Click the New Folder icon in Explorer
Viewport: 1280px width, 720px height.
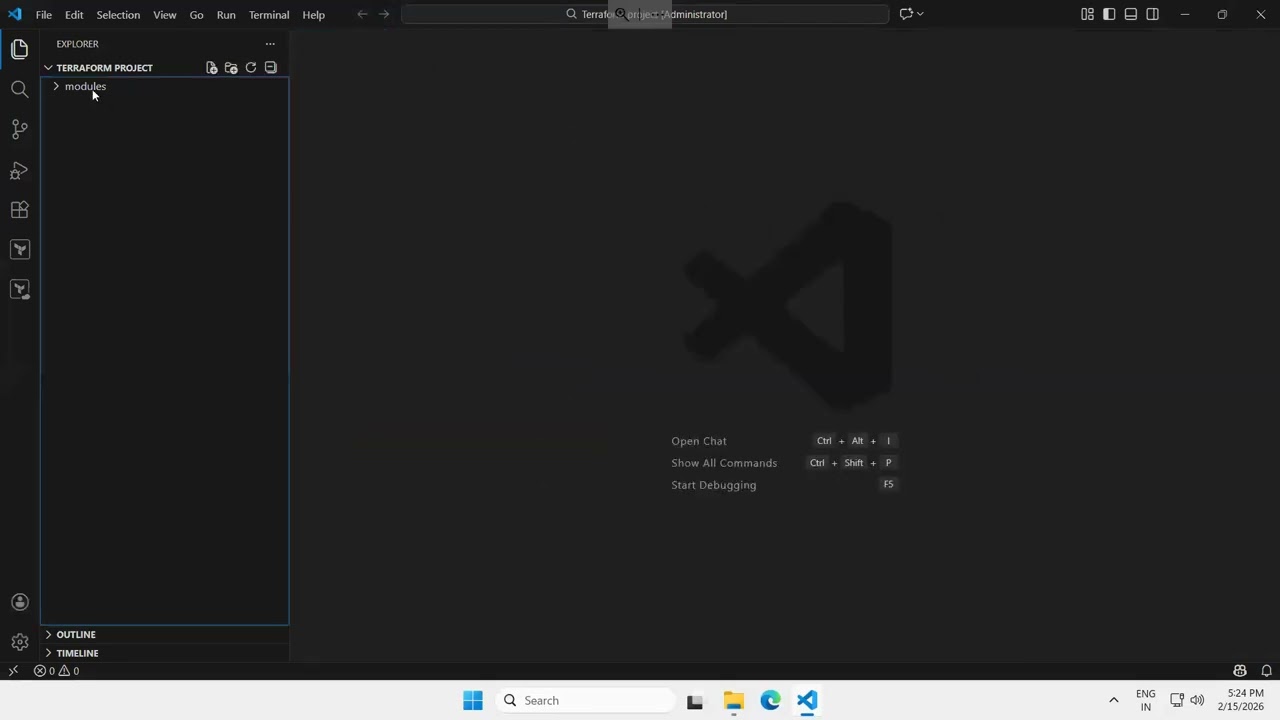click(x=231, y=68)
